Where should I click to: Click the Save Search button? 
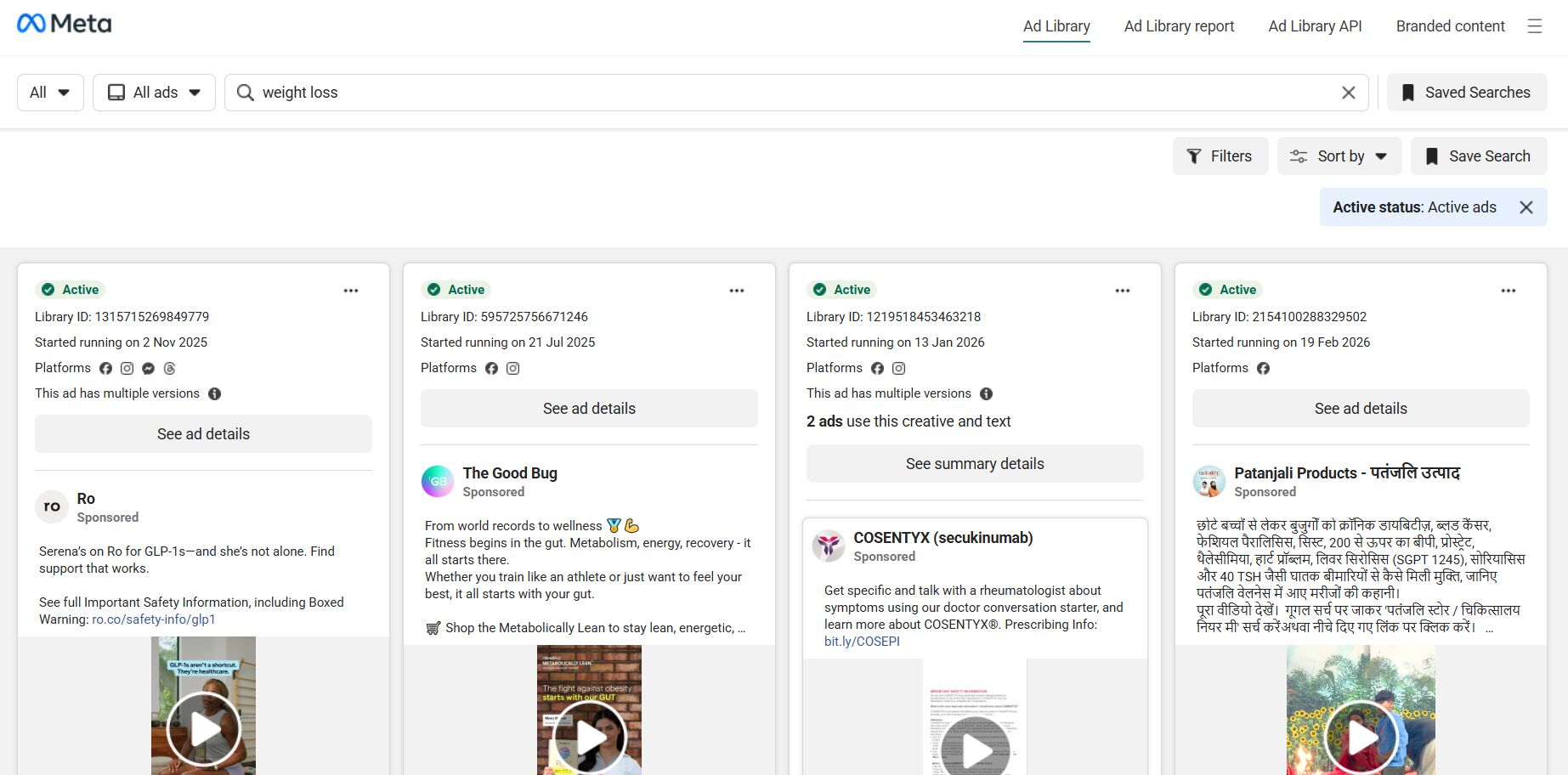click(1479, 156)
